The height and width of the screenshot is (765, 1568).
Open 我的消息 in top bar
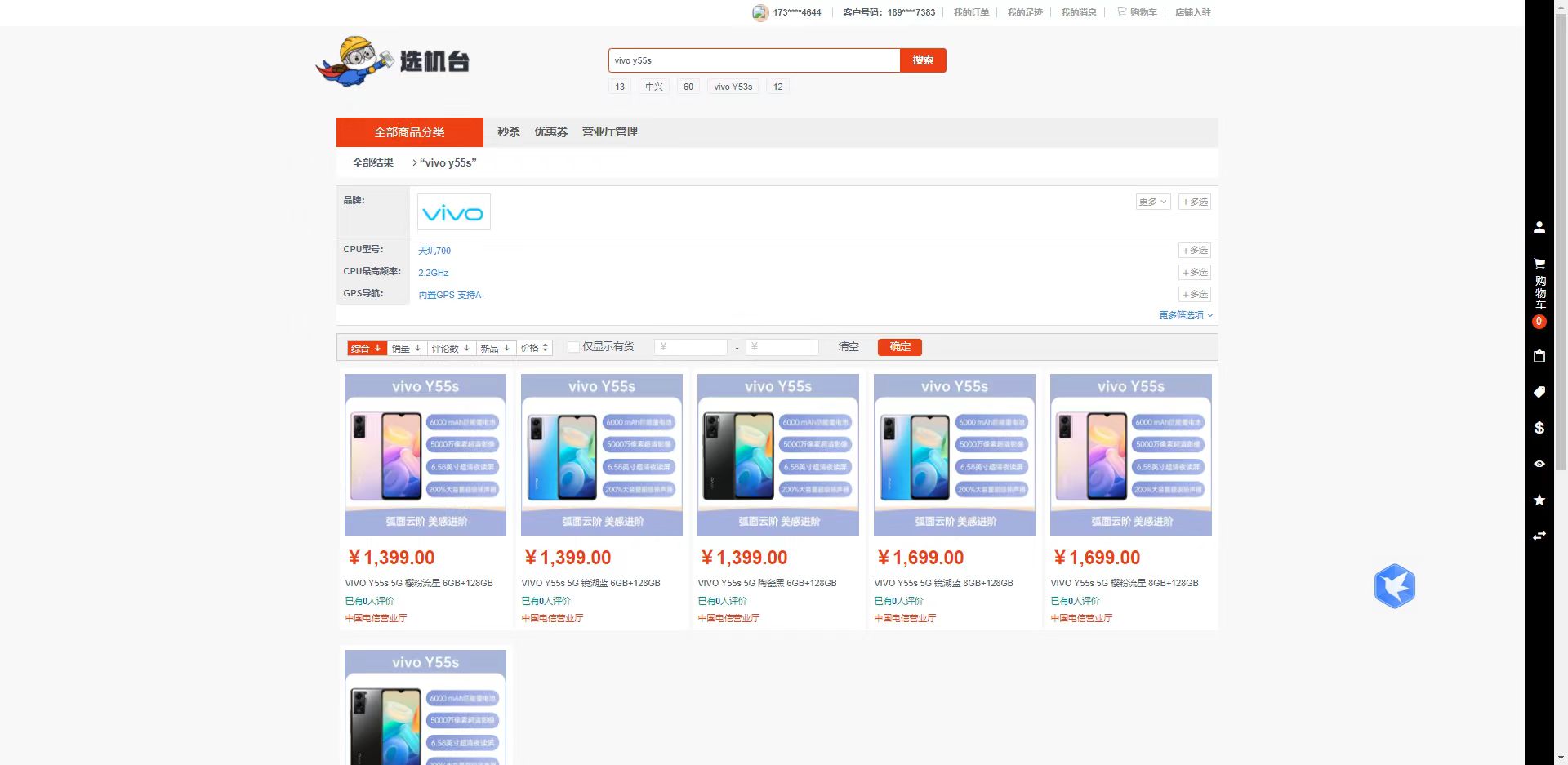point(1079,12)
